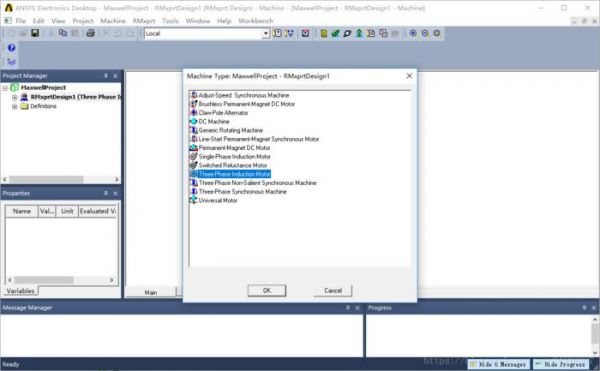Expand the Definitions folder node
Image resolution: width=600 pixels, height=371 pixels.
(x=15, y=106)
